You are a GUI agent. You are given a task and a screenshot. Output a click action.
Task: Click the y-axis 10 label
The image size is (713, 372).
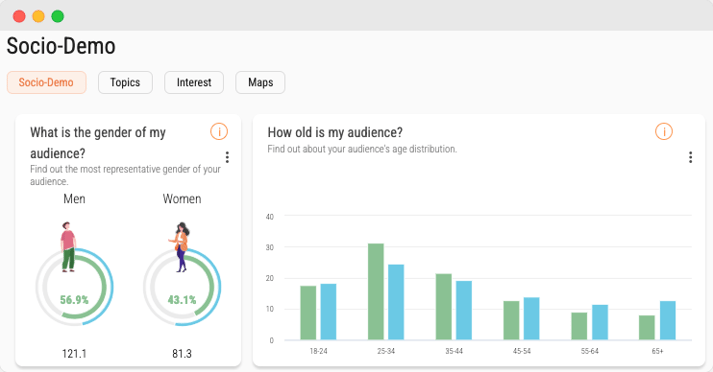(270, 309)
